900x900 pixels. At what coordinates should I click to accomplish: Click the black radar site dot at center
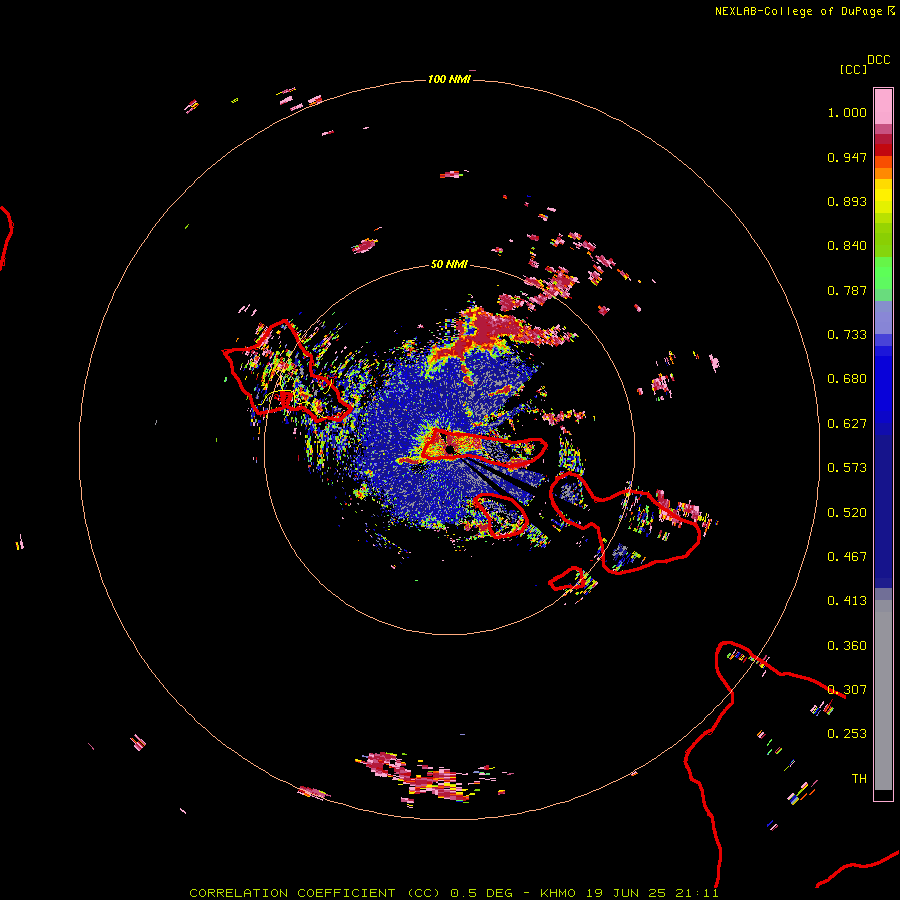(x=450, y=449)
